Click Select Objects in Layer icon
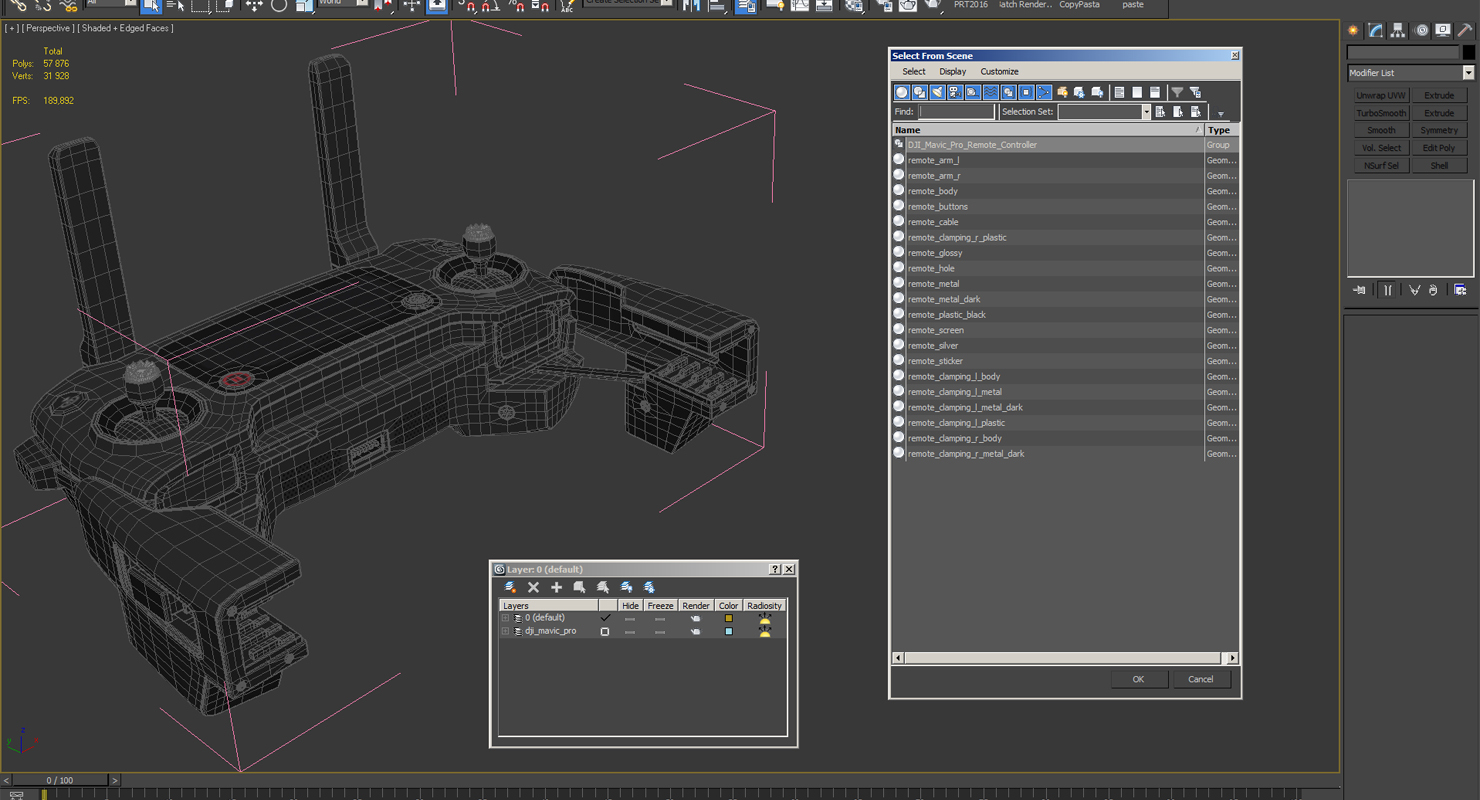The width and height of the screenshot is (1480, 800). pyautogui.click(x=579, y=587)
